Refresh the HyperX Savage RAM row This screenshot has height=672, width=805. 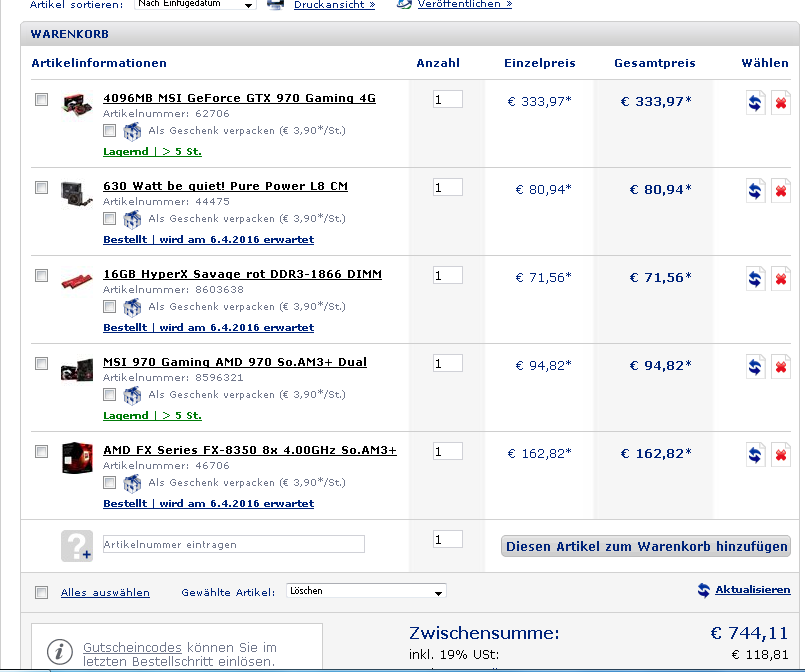755,279
